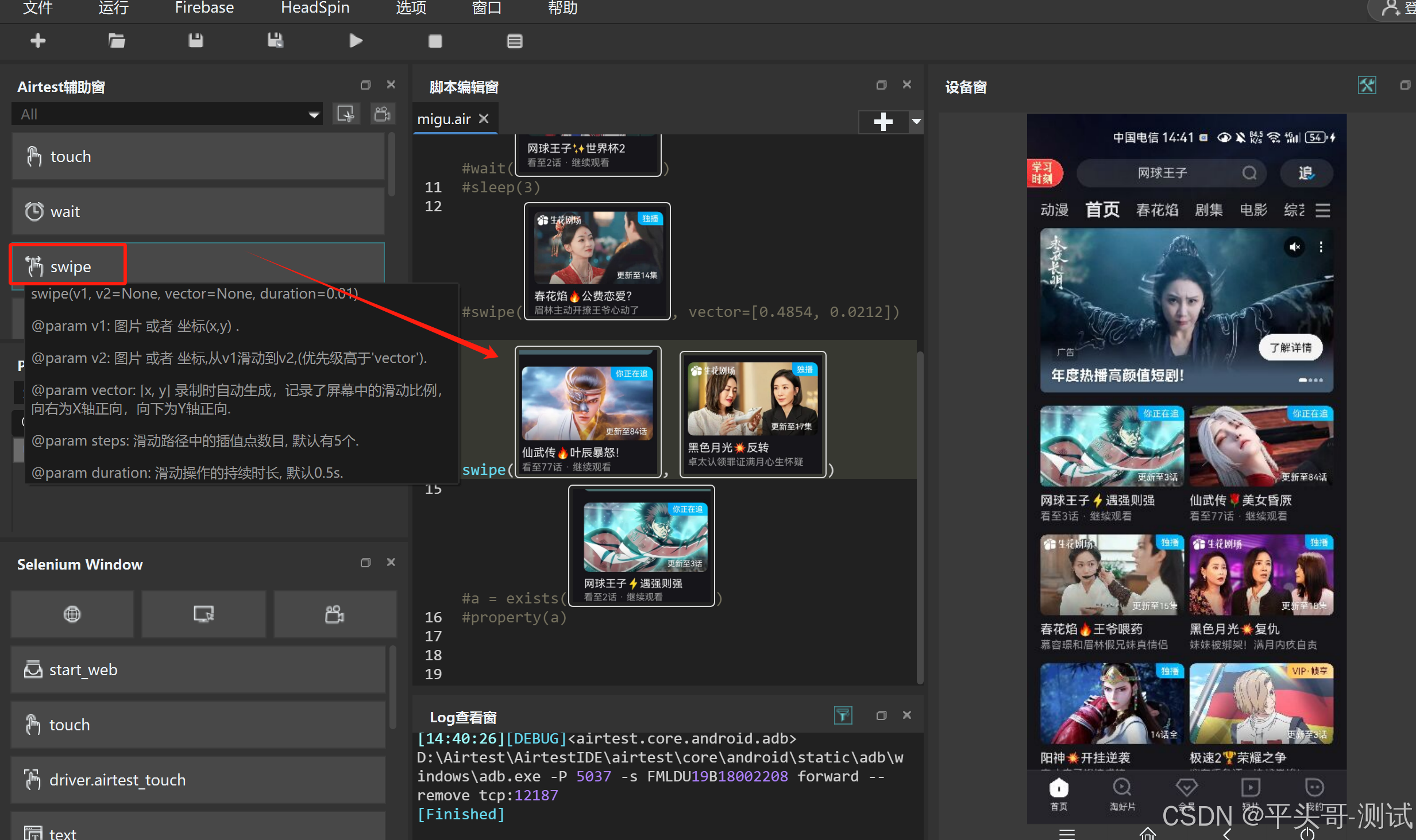Open the log report toolbar icon
The image size is (1416, 840).
(514, 41)
